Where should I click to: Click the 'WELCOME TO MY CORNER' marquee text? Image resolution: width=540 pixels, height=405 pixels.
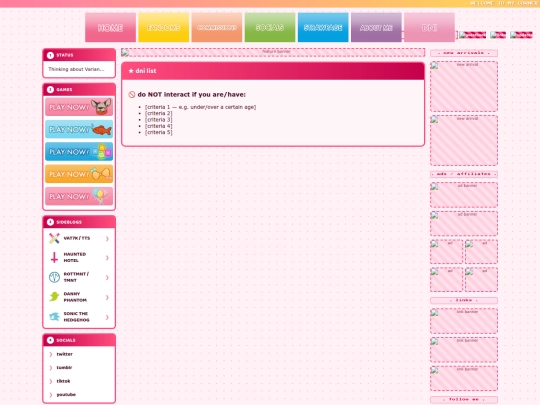tap(504, 3)
